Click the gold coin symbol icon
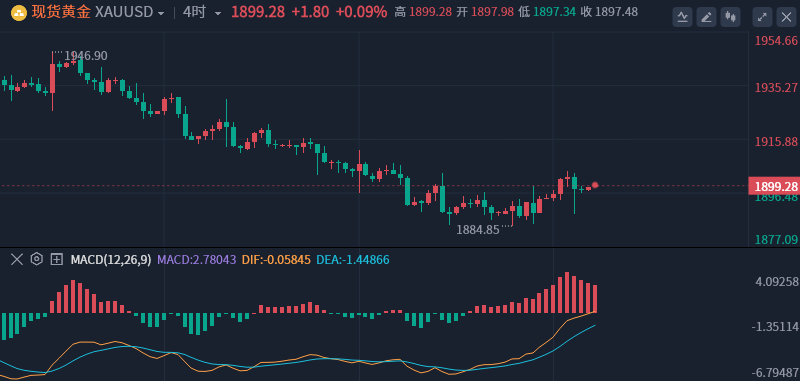The width and height of the screenshot is (800, 381). click(19, 13)
